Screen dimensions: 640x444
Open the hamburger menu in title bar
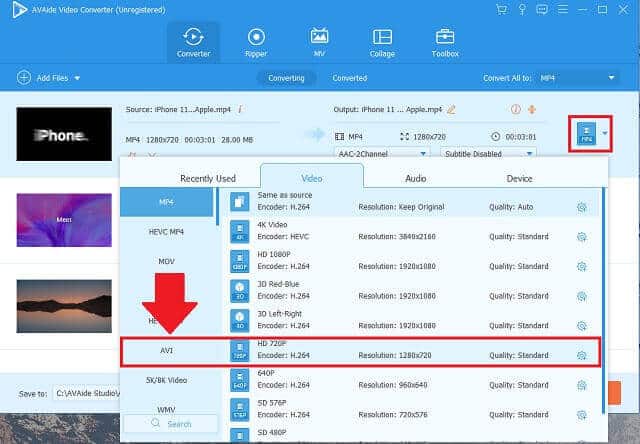563,9
